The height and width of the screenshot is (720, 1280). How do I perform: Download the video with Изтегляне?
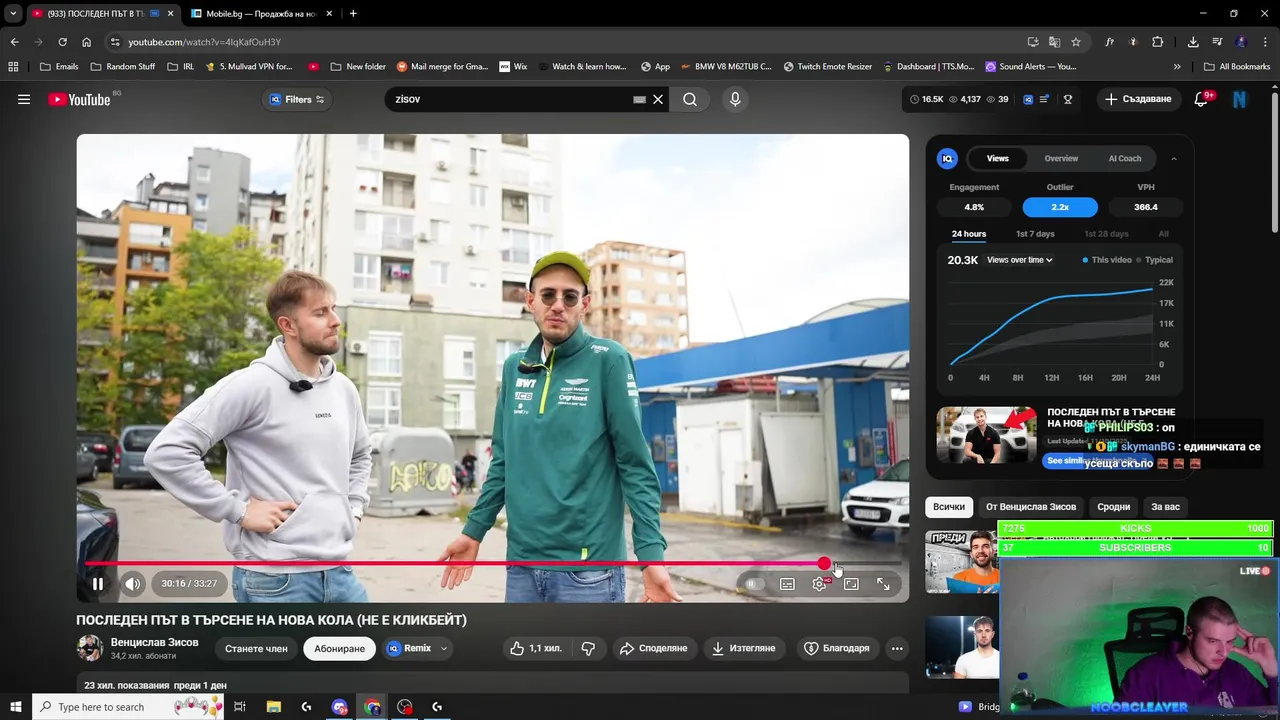(x=743, y=648)
